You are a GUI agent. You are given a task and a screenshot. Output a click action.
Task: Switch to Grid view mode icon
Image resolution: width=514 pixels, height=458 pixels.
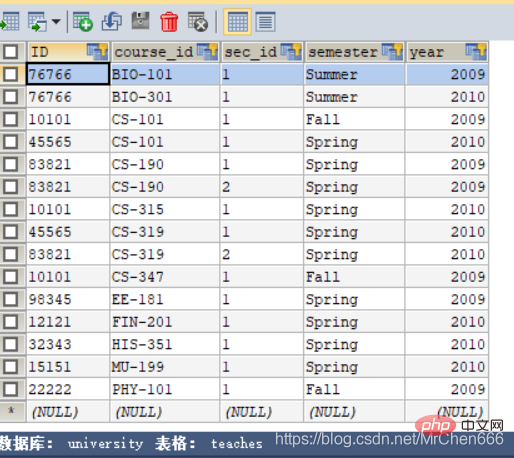tap(237, 22)
